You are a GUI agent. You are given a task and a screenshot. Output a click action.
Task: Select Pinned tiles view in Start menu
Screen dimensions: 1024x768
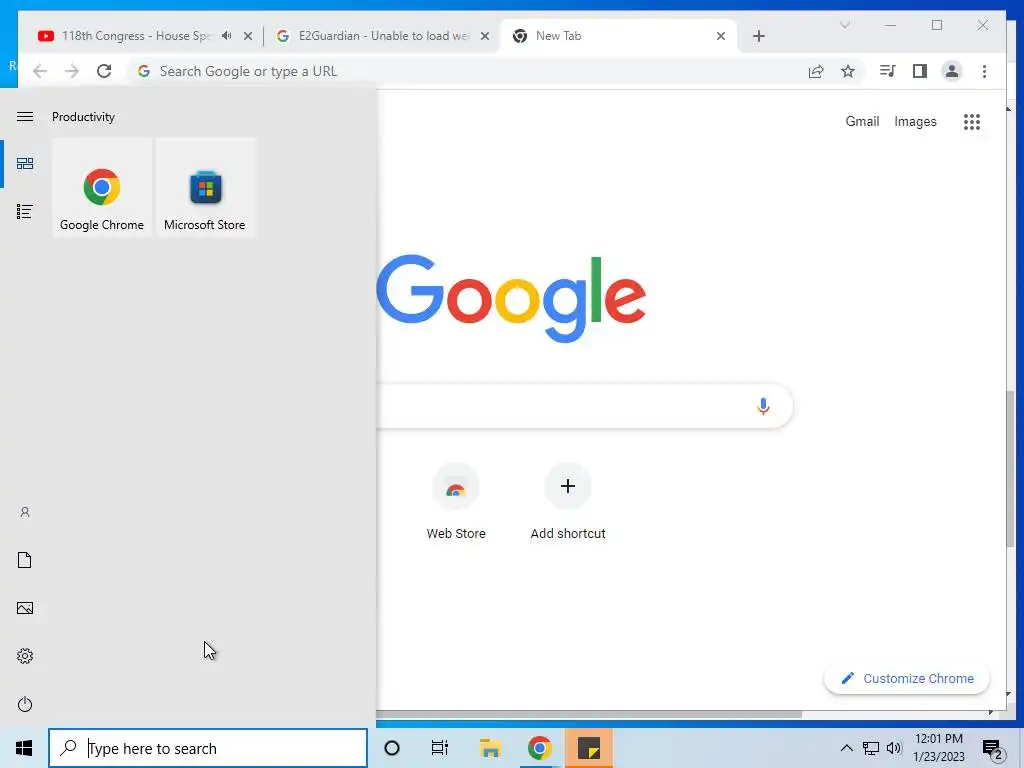click(x=25, y=163)
